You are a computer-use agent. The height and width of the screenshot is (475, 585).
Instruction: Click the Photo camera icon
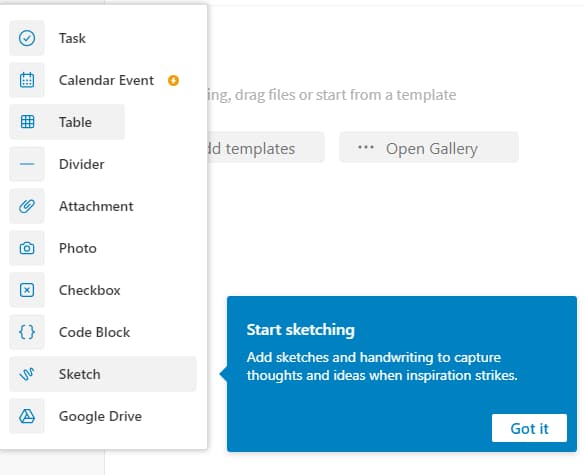[27, 248]
